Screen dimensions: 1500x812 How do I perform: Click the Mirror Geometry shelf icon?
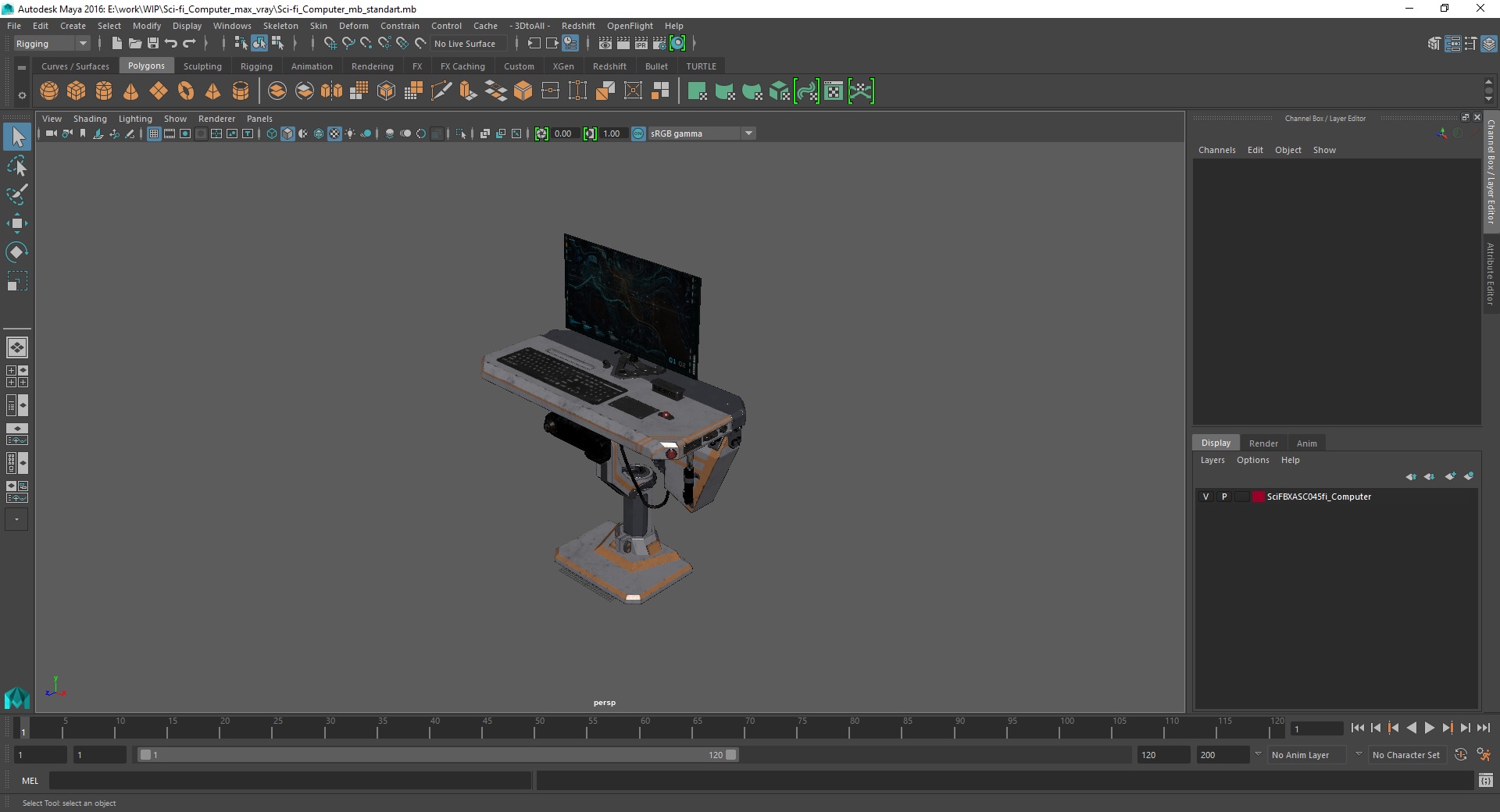(x=331, y=91)
